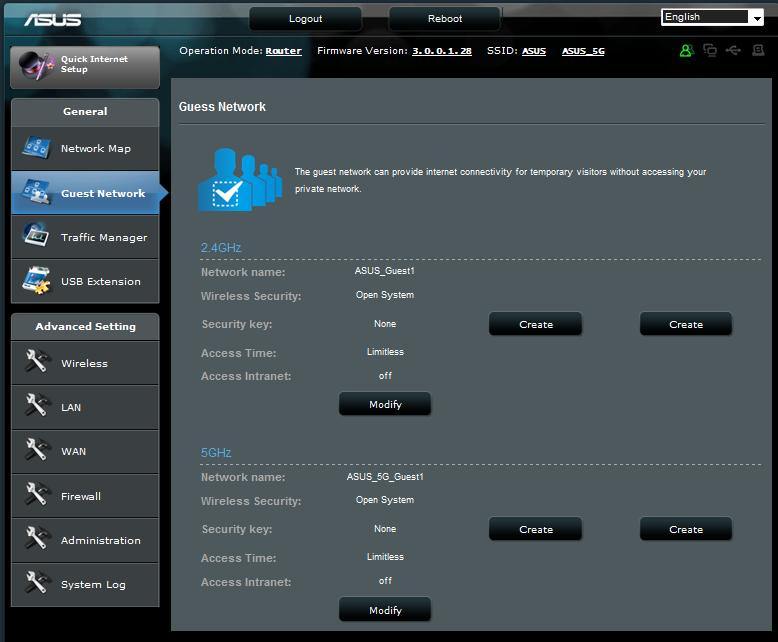Click the Wireless tools icon
778x642 pixels.
pyautogui.click(x=37, y=361)
